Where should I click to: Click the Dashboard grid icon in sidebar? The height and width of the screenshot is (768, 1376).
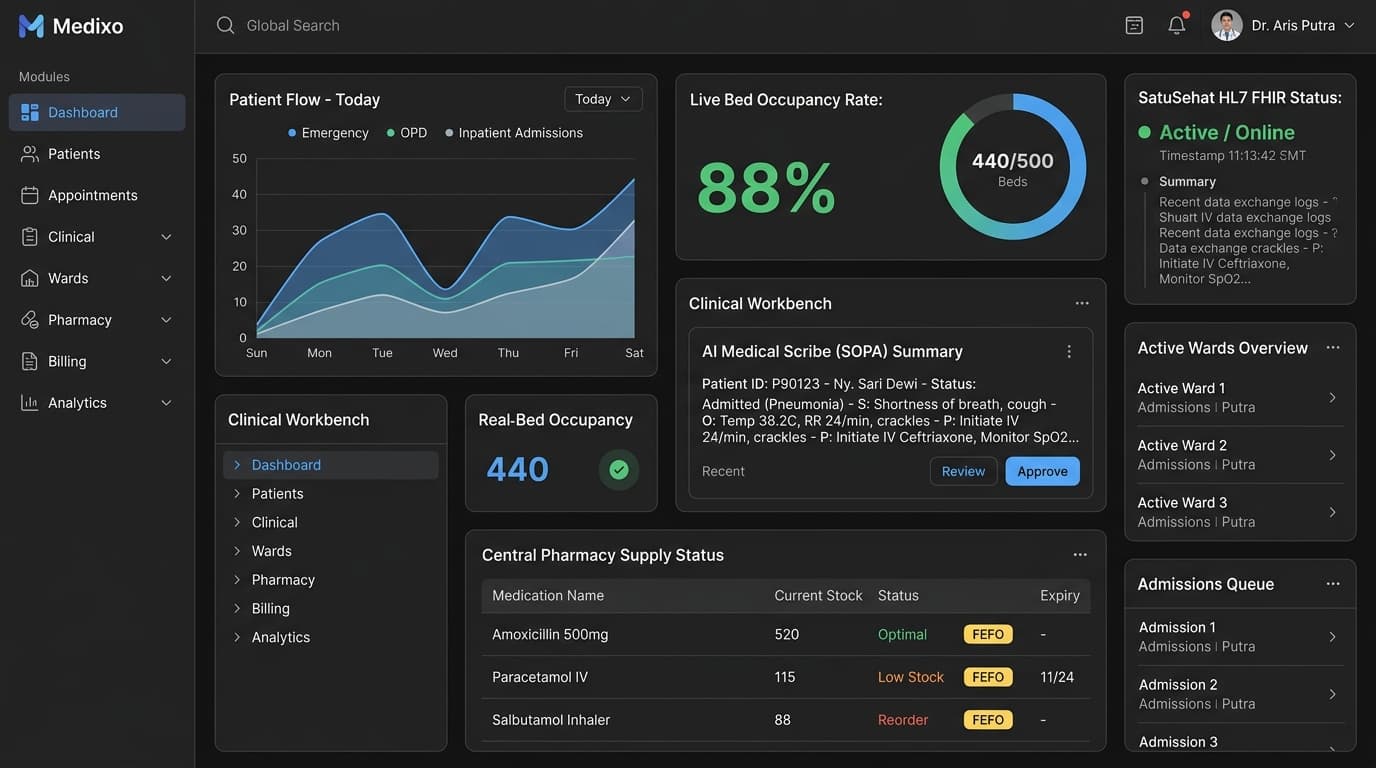pyautogui.click(x=30, y=112)
